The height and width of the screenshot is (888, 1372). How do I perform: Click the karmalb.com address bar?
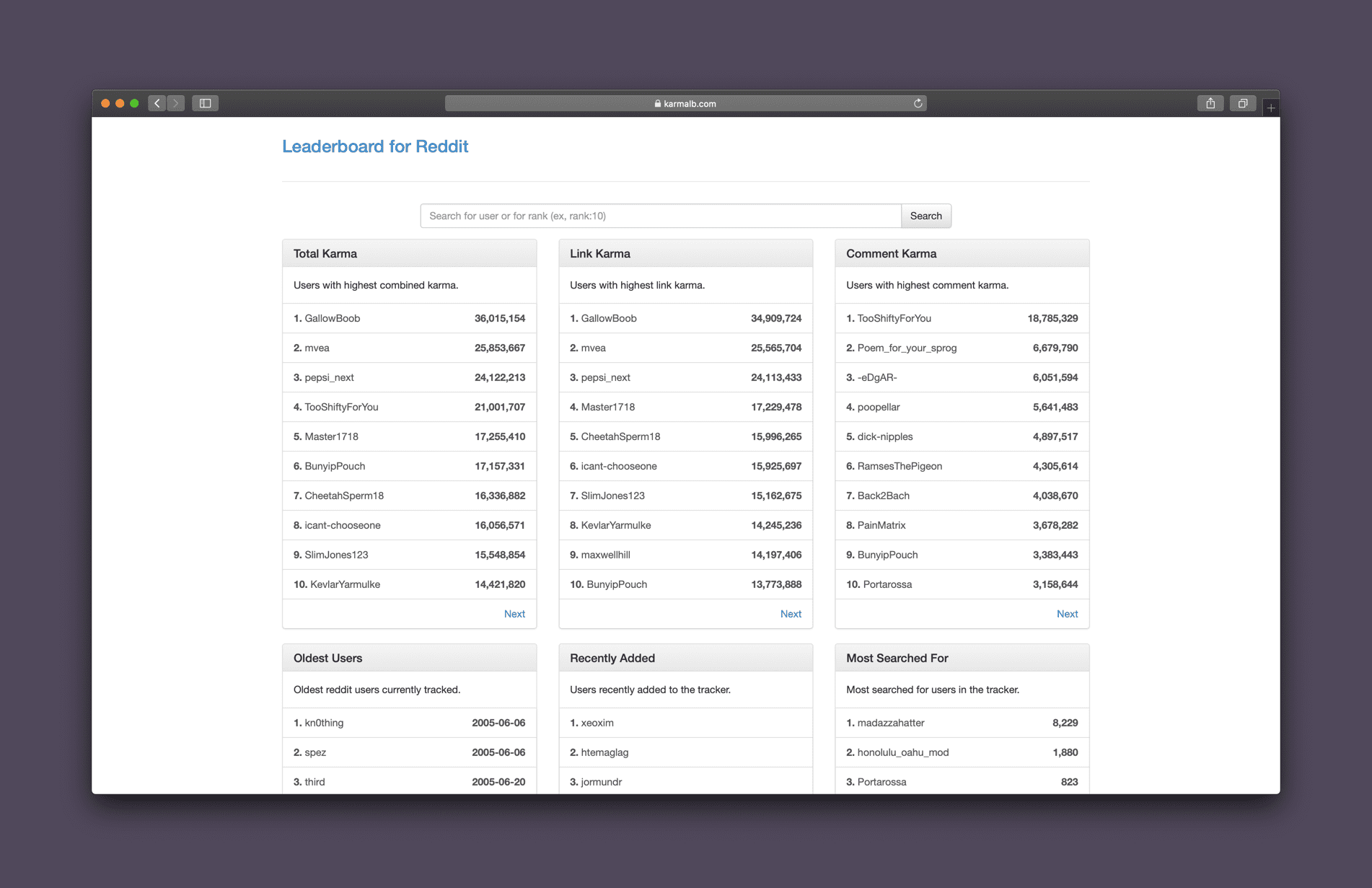point(685,103)
